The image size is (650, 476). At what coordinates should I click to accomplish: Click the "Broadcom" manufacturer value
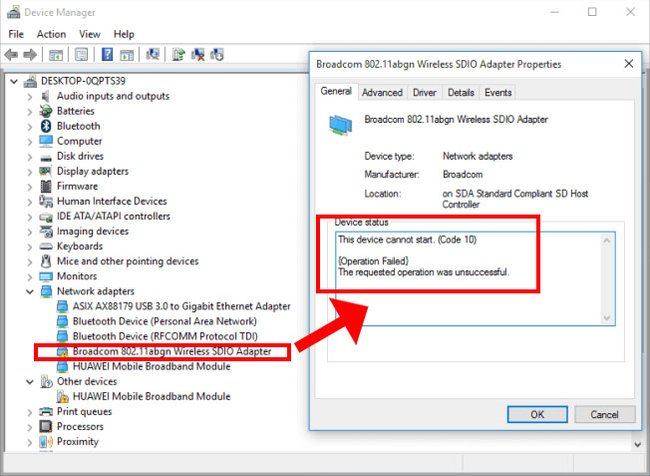pos(463,175)
